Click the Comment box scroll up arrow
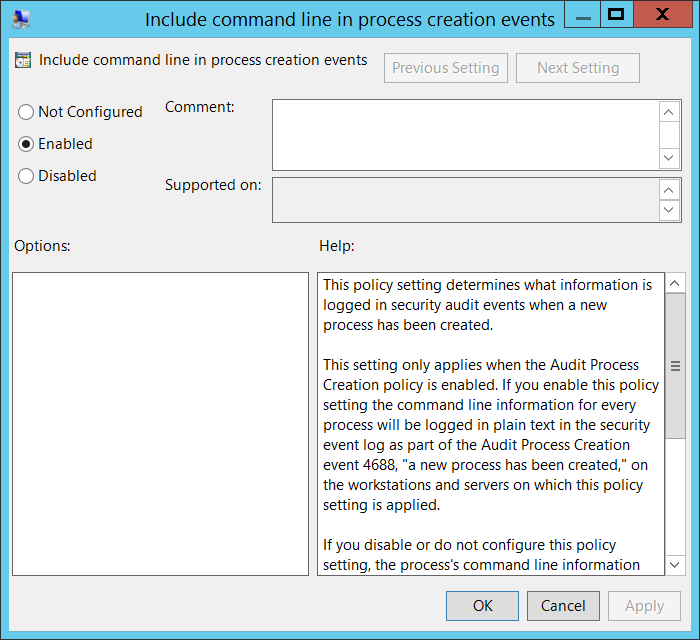The width and height of the screenshot is (700, 640). (x=670, y=111)
